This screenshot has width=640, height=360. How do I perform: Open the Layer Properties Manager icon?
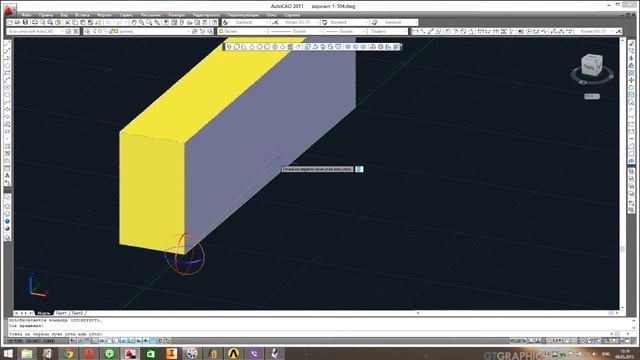[x=87, y=31]
